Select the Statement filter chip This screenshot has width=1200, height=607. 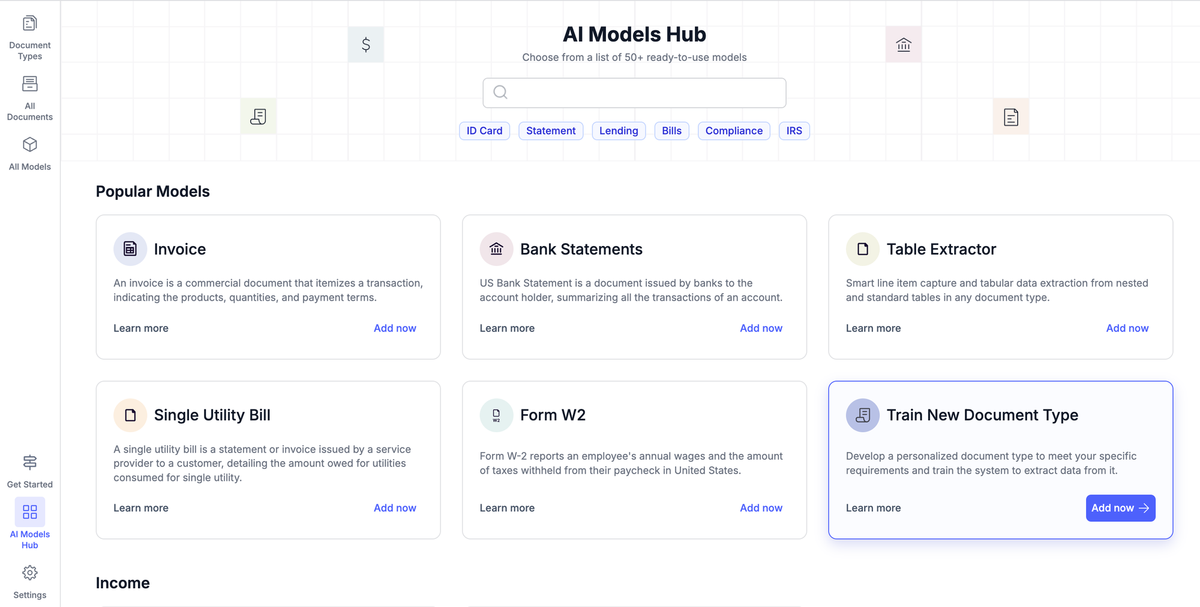click(x=550, y=130)
